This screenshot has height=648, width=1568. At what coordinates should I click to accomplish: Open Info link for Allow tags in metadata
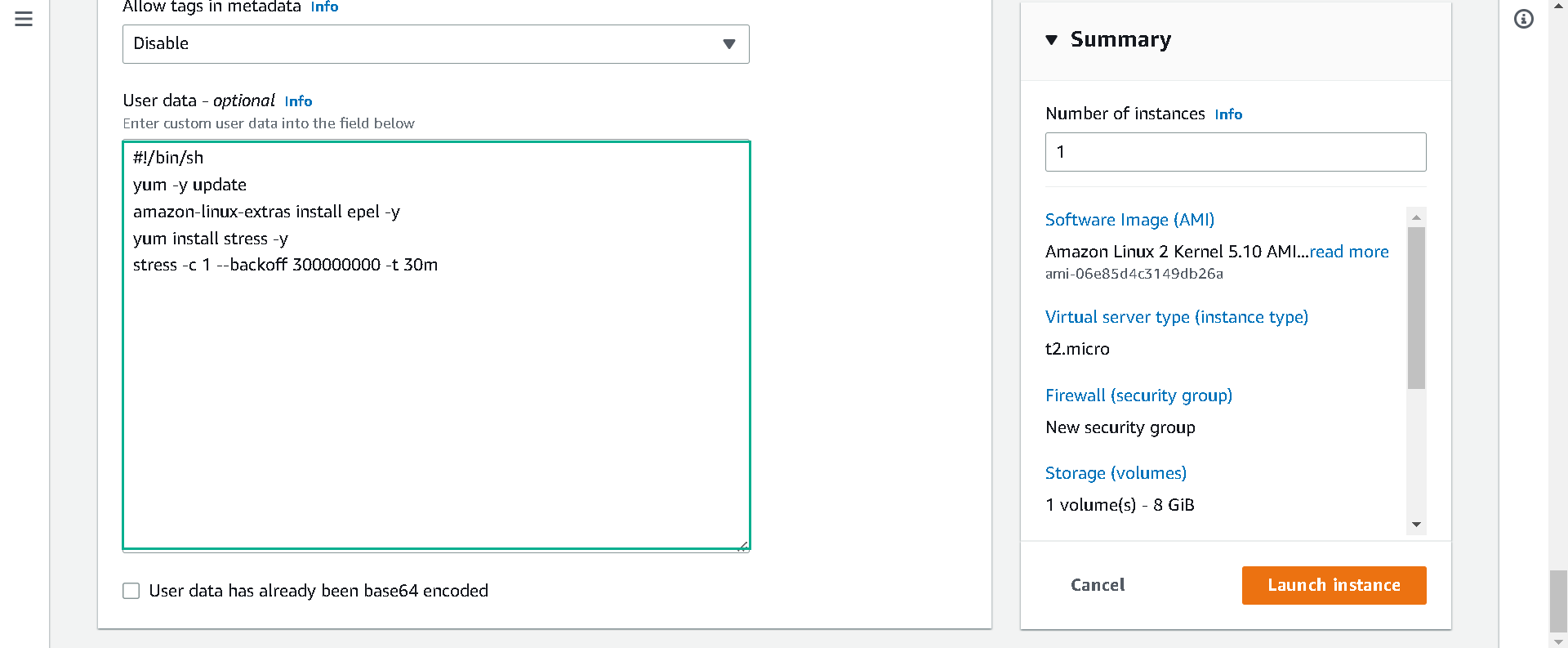[x=324, y=7]
